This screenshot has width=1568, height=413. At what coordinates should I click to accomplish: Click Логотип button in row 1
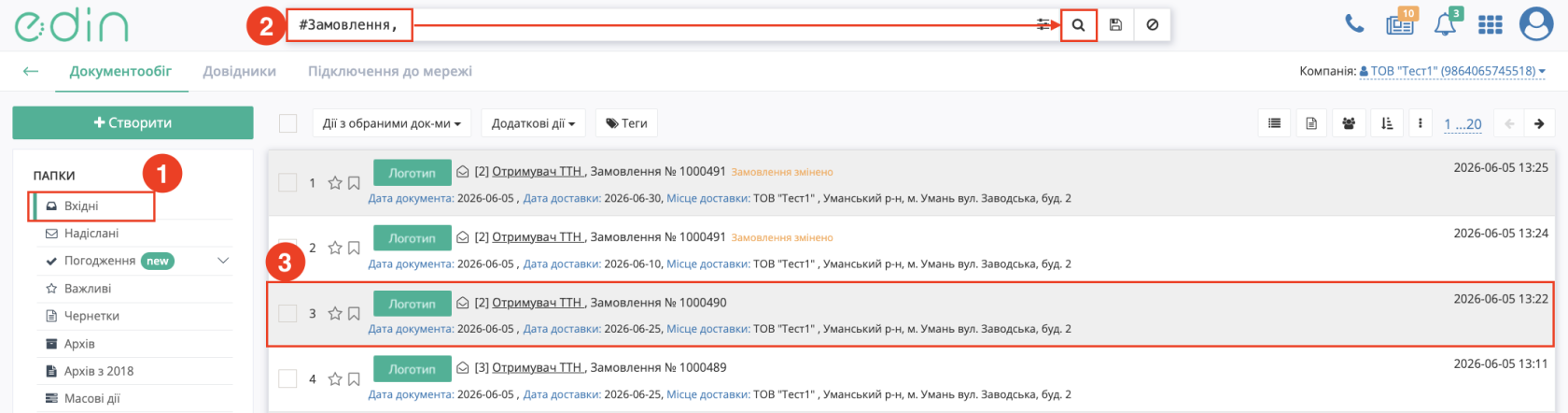tap(412, 173)
